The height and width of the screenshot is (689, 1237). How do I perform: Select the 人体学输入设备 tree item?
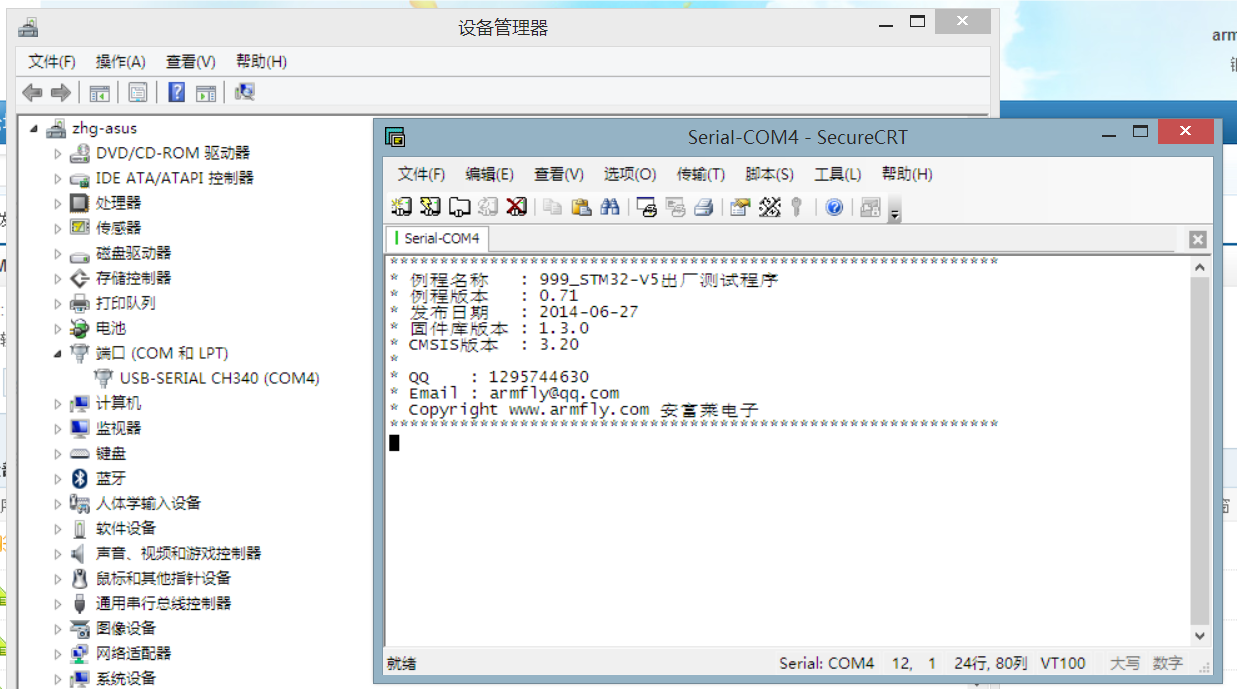click(135, 503)
